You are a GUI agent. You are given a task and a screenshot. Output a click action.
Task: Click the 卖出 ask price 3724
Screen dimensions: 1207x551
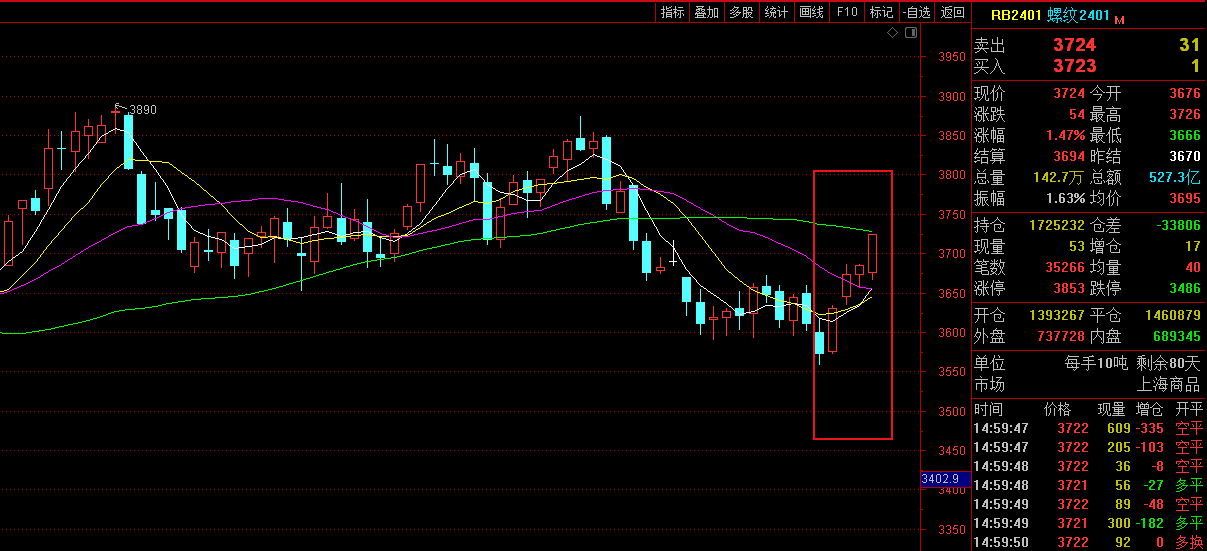pyautogui.click(x=1074, y=45)
